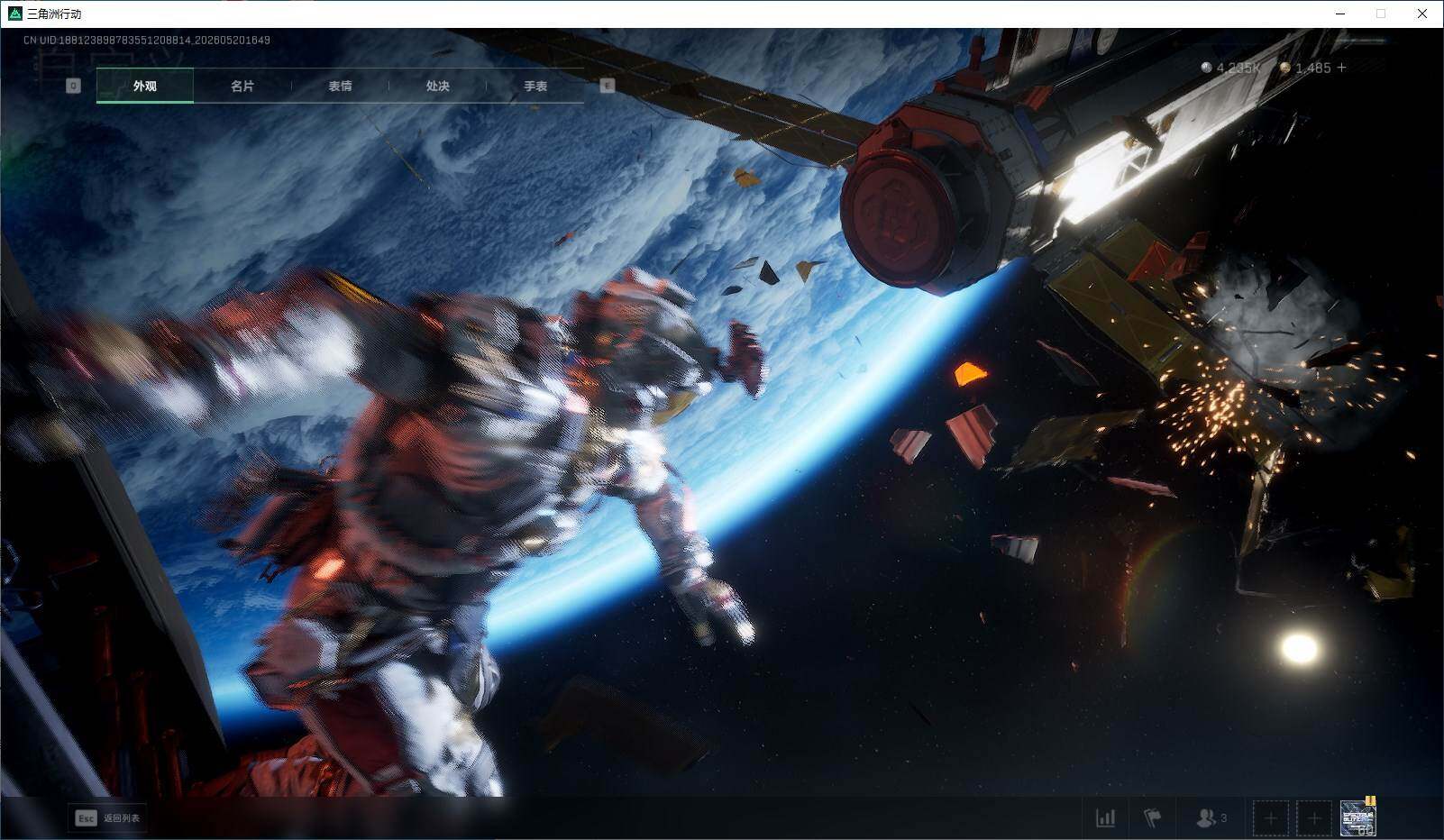
Task: Click the CN UID text at top left
Action: point(147,40)
